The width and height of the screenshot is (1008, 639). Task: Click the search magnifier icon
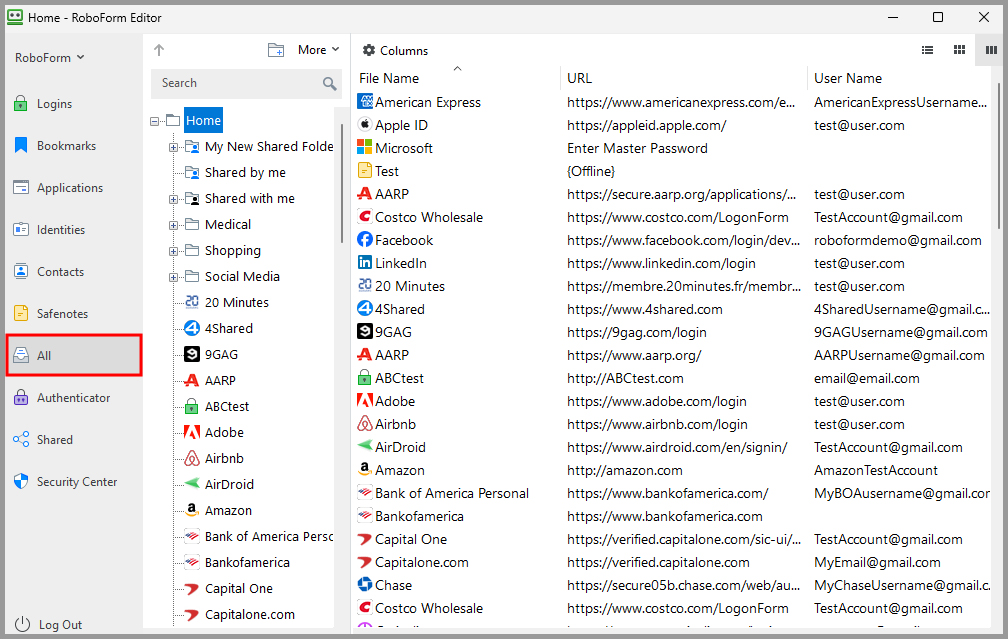330,83
